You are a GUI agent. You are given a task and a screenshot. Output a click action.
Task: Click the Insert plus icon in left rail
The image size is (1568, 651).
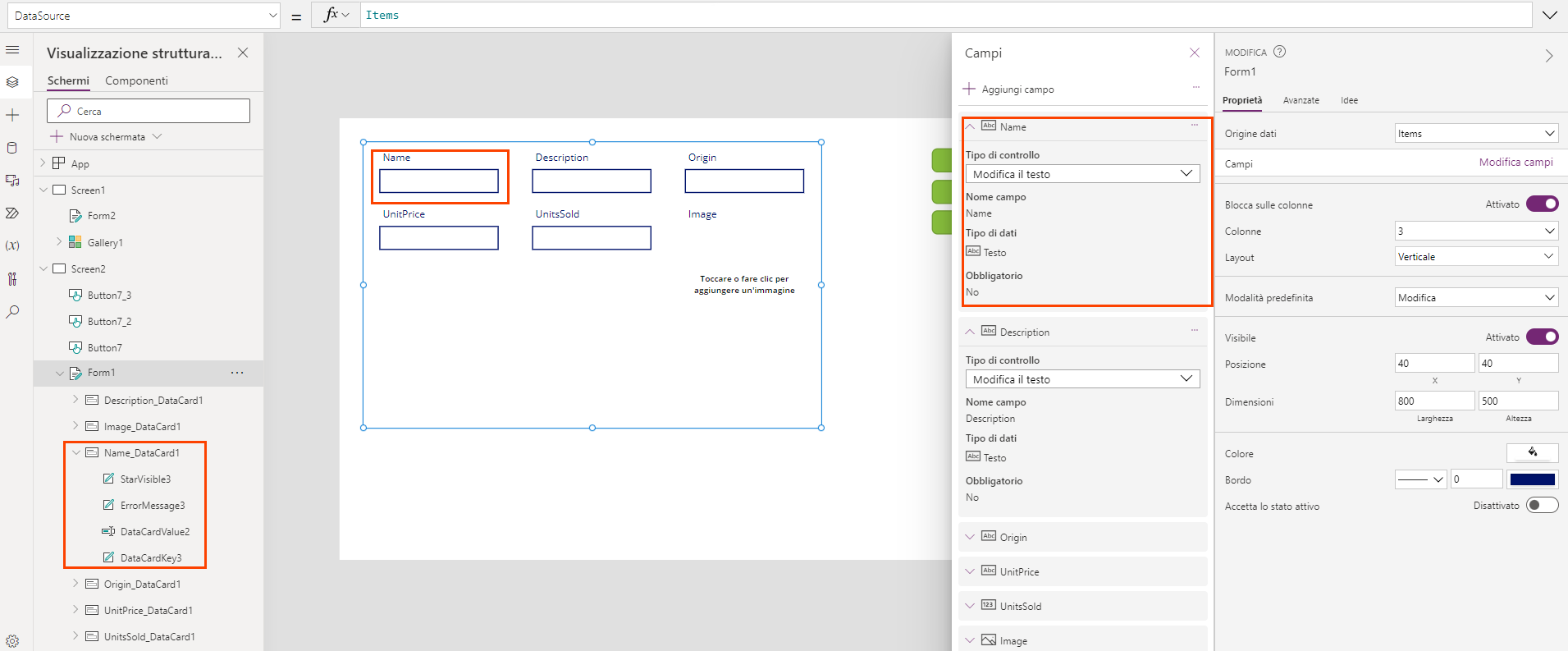12,115
